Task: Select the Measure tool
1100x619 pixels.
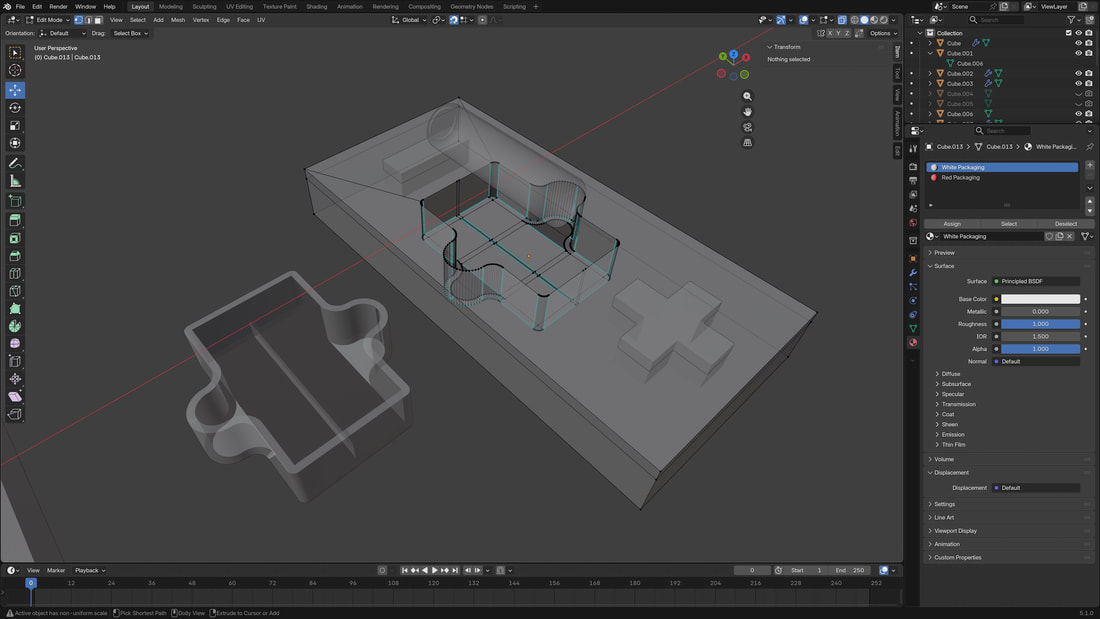Action: pos(15,181)
